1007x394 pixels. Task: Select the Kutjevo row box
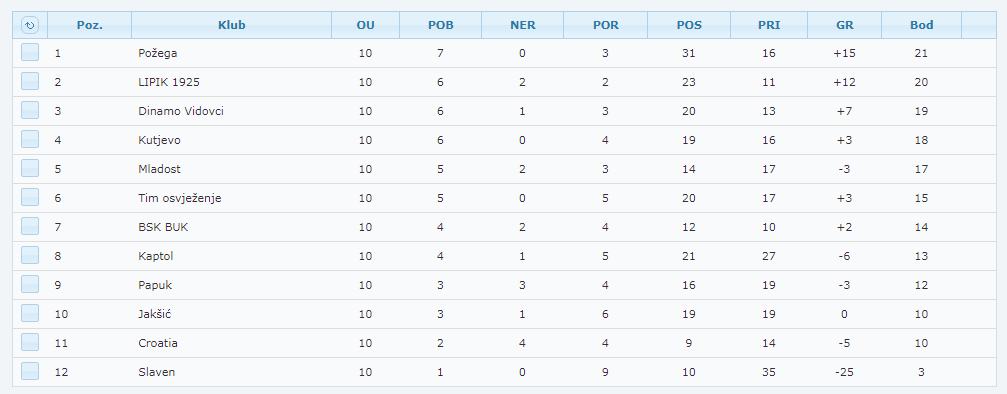click(x=30, y=139)
